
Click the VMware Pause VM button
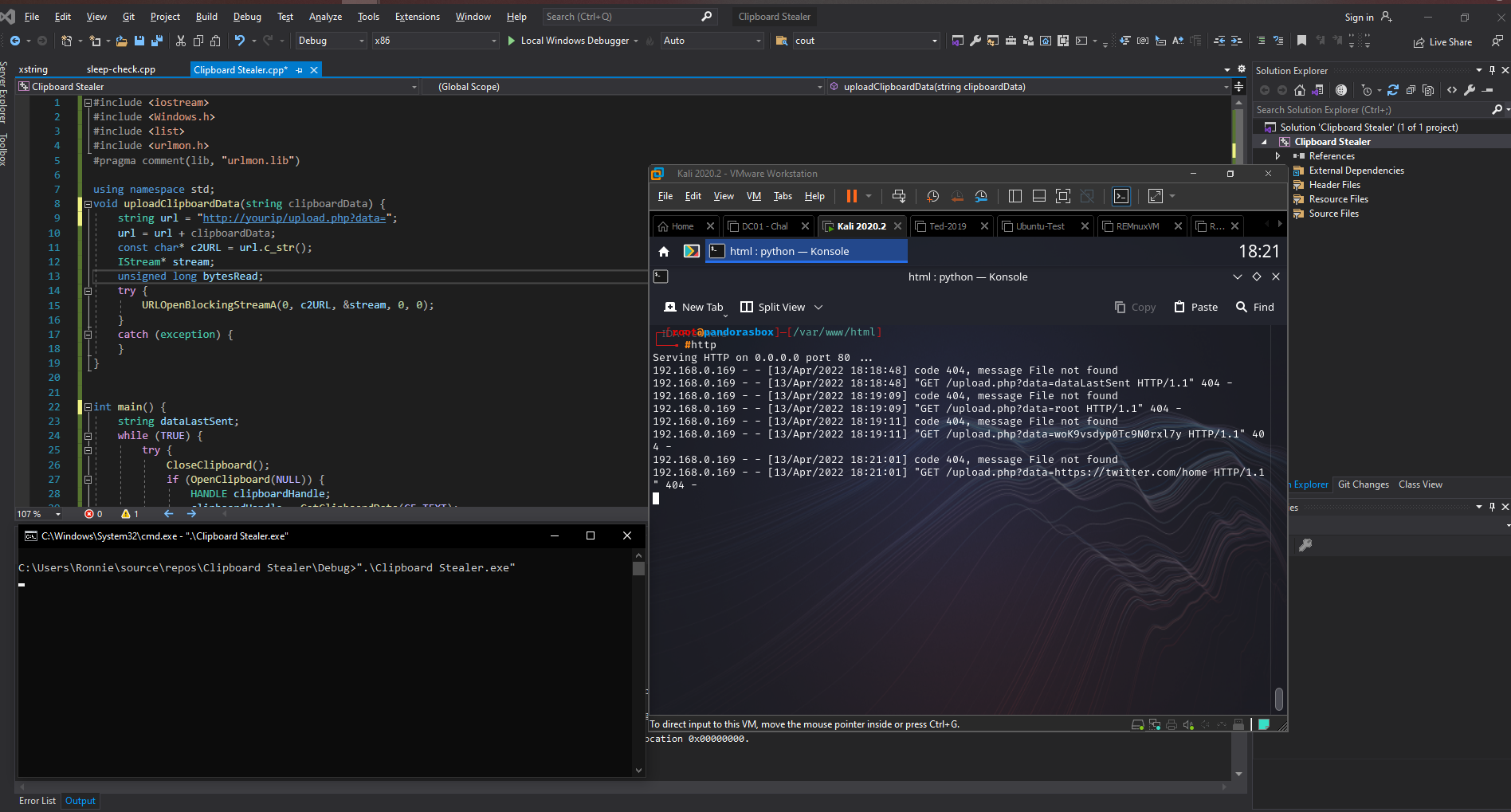[x=852, y=196]
